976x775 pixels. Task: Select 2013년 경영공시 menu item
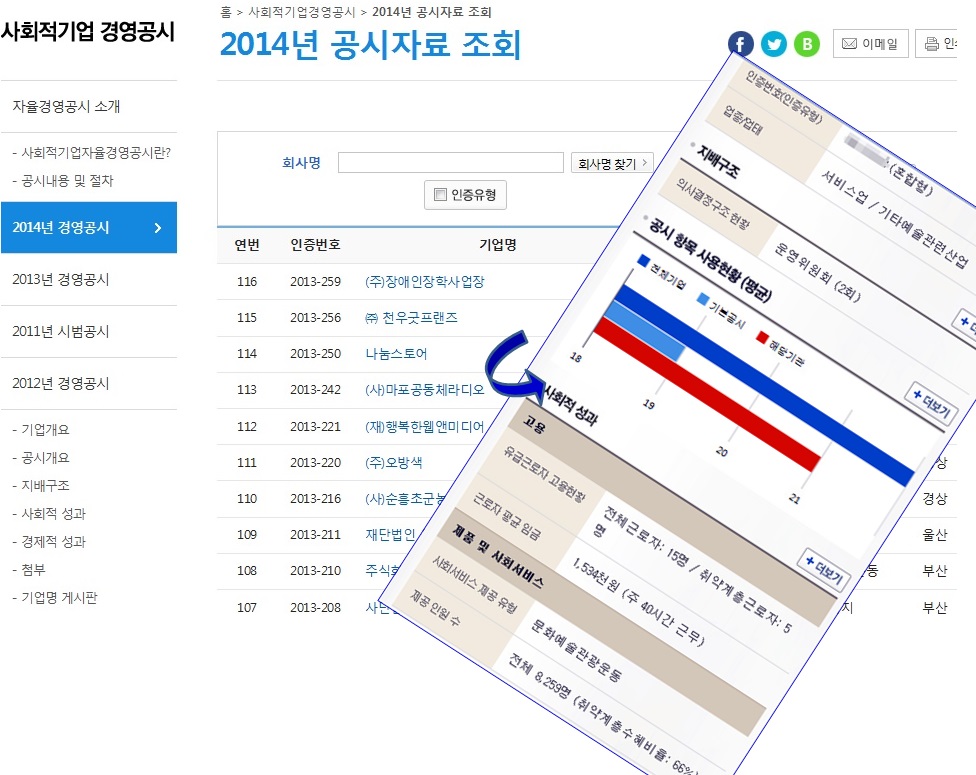pyautogui.click(x=60, y=279)
